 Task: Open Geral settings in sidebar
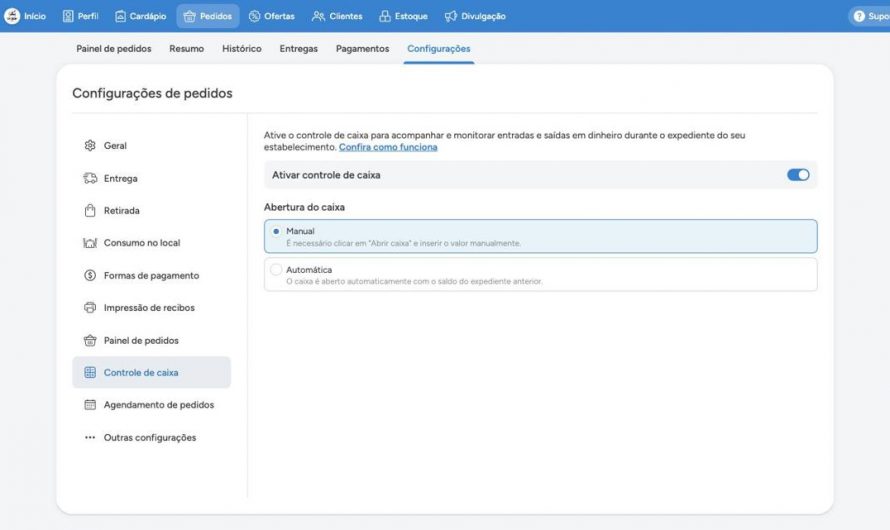pyautogui.click(x=152, y=145)
